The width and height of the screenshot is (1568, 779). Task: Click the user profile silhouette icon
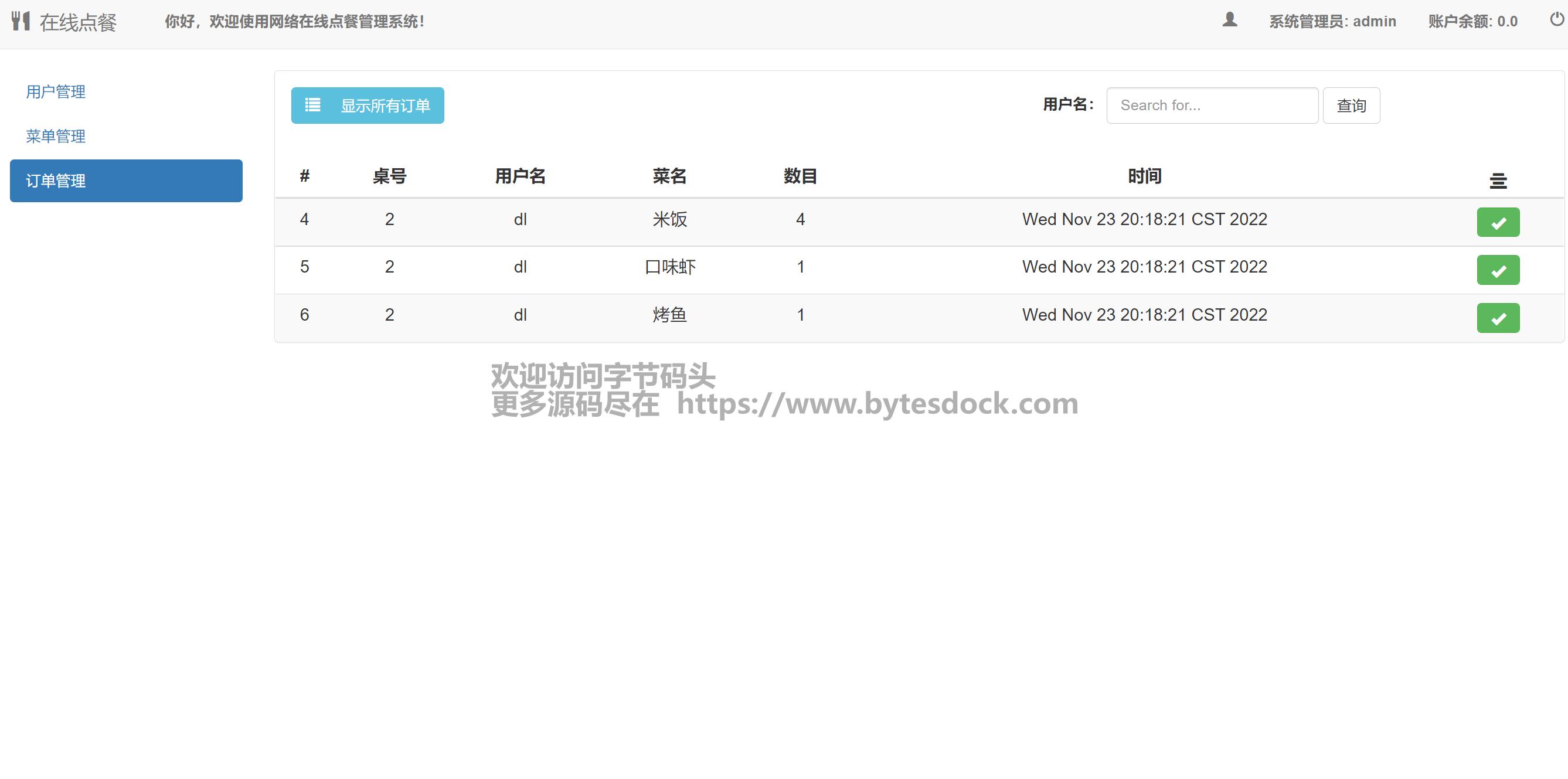coord(1230,20)
